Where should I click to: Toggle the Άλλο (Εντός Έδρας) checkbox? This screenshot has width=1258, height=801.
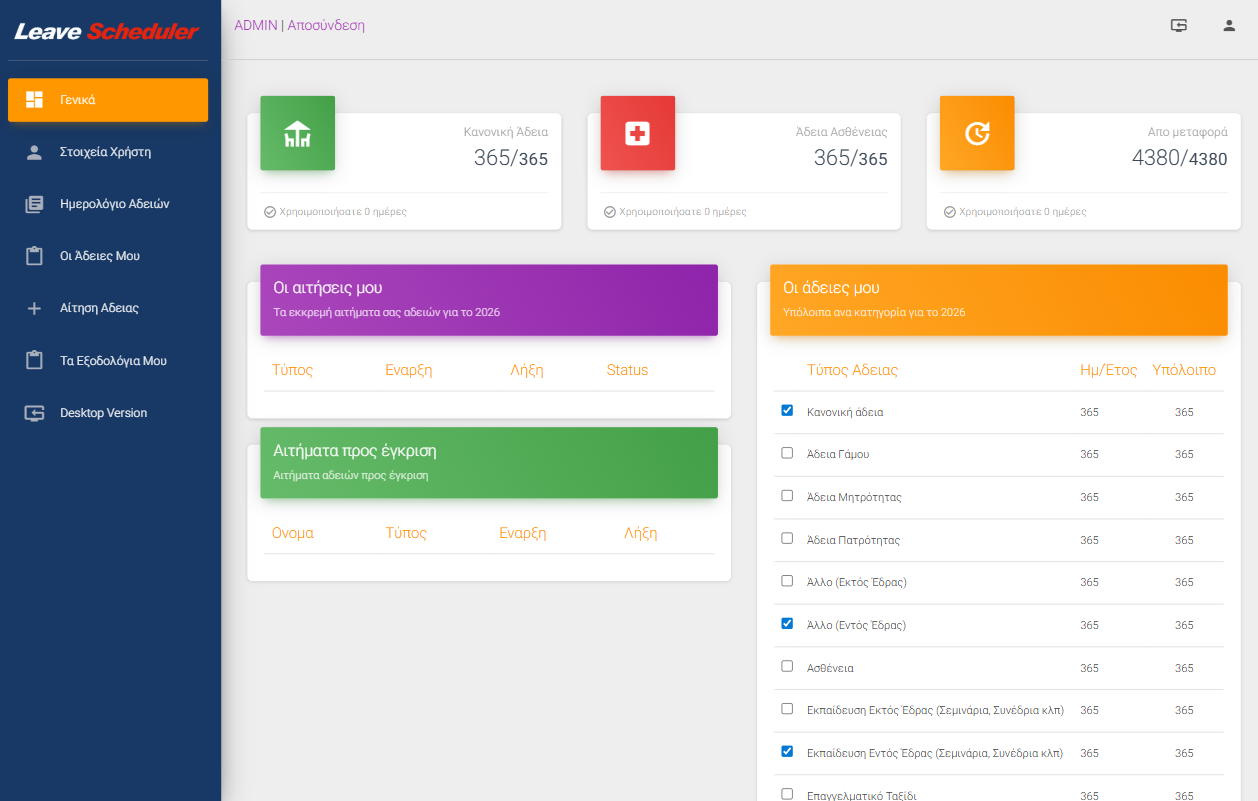point(787,623)
